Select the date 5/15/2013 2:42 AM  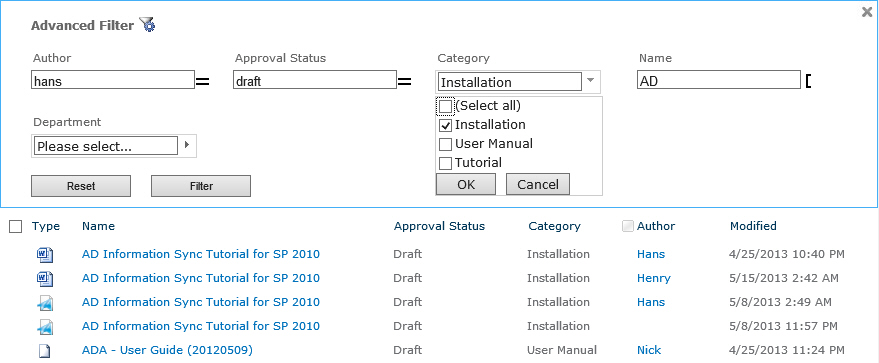click(784, 278)
